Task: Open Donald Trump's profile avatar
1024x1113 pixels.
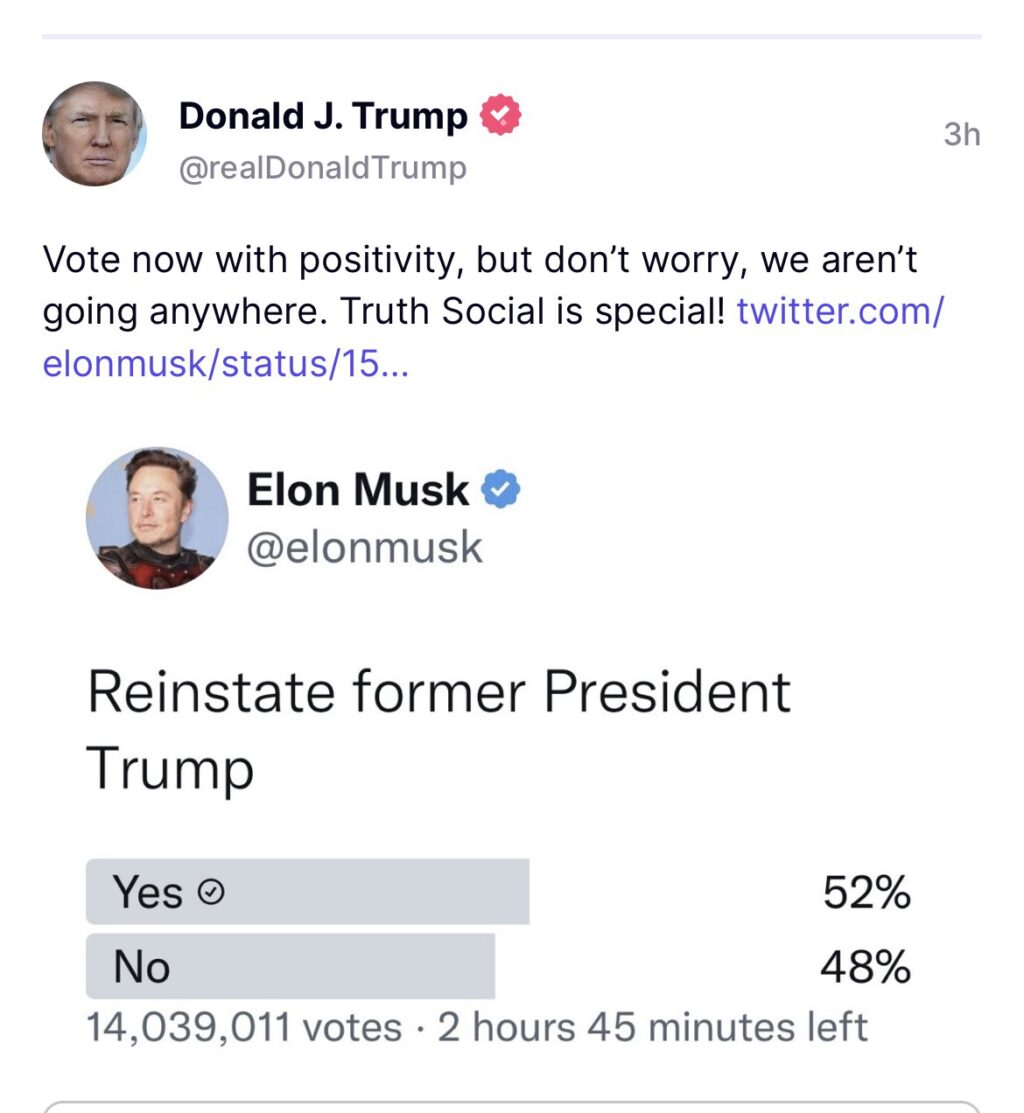Action: coord(95,134)
